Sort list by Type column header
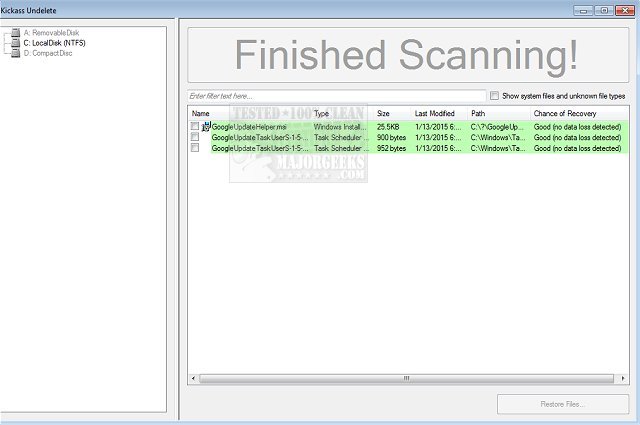Viewport: 640px width, 425px height. pos(321,113)
